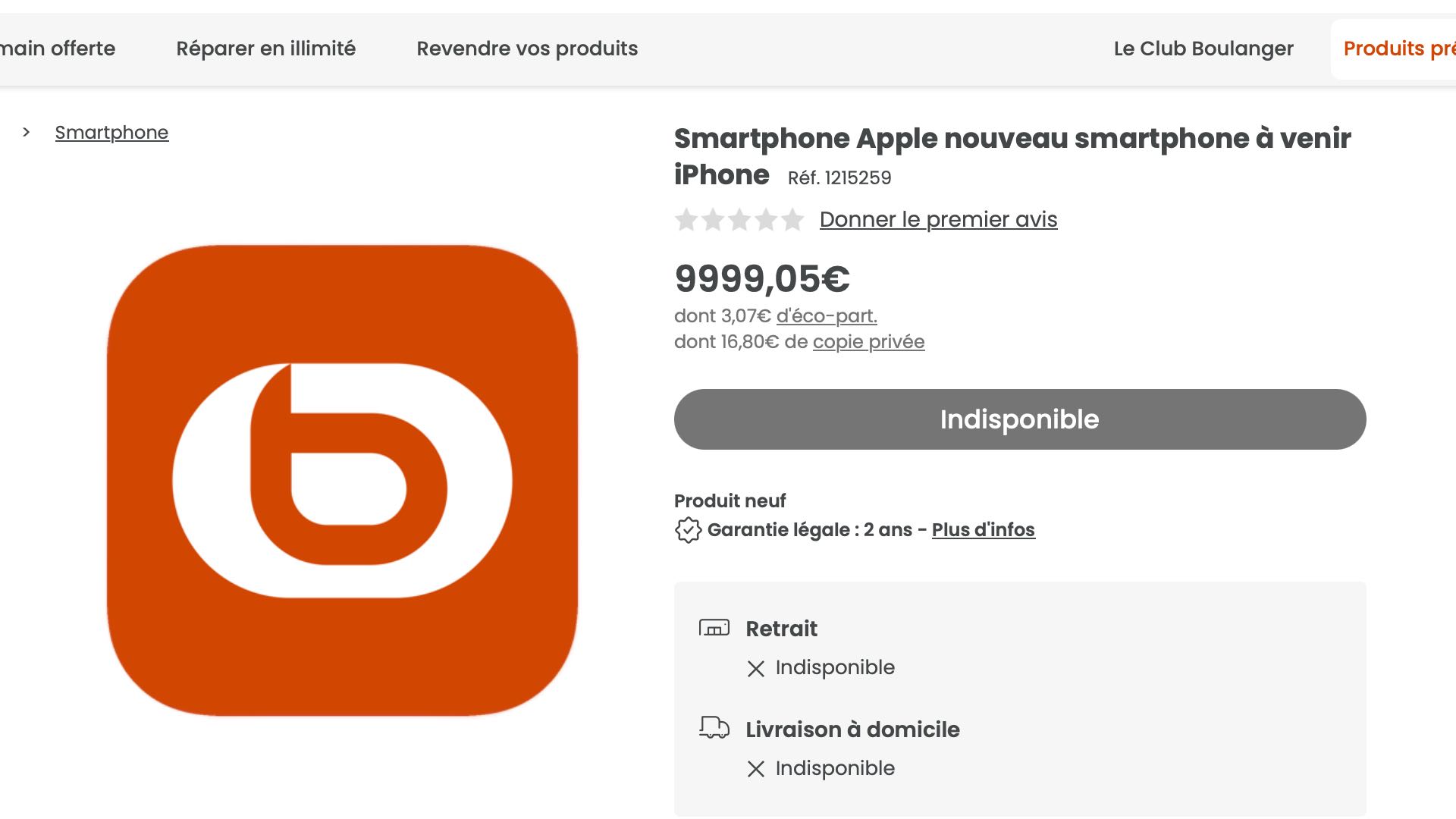
Task: Click the legal guarantee badge icon
Action: (688, 530)
